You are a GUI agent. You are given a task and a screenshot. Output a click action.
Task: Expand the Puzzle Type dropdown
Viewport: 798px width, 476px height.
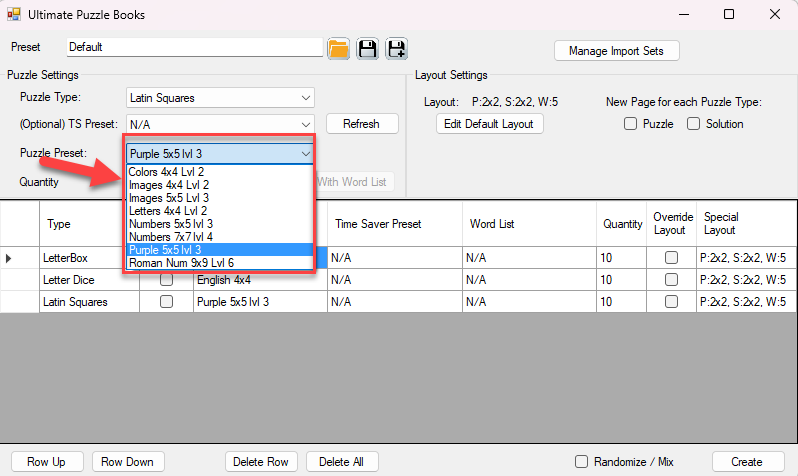coord(305,98)
